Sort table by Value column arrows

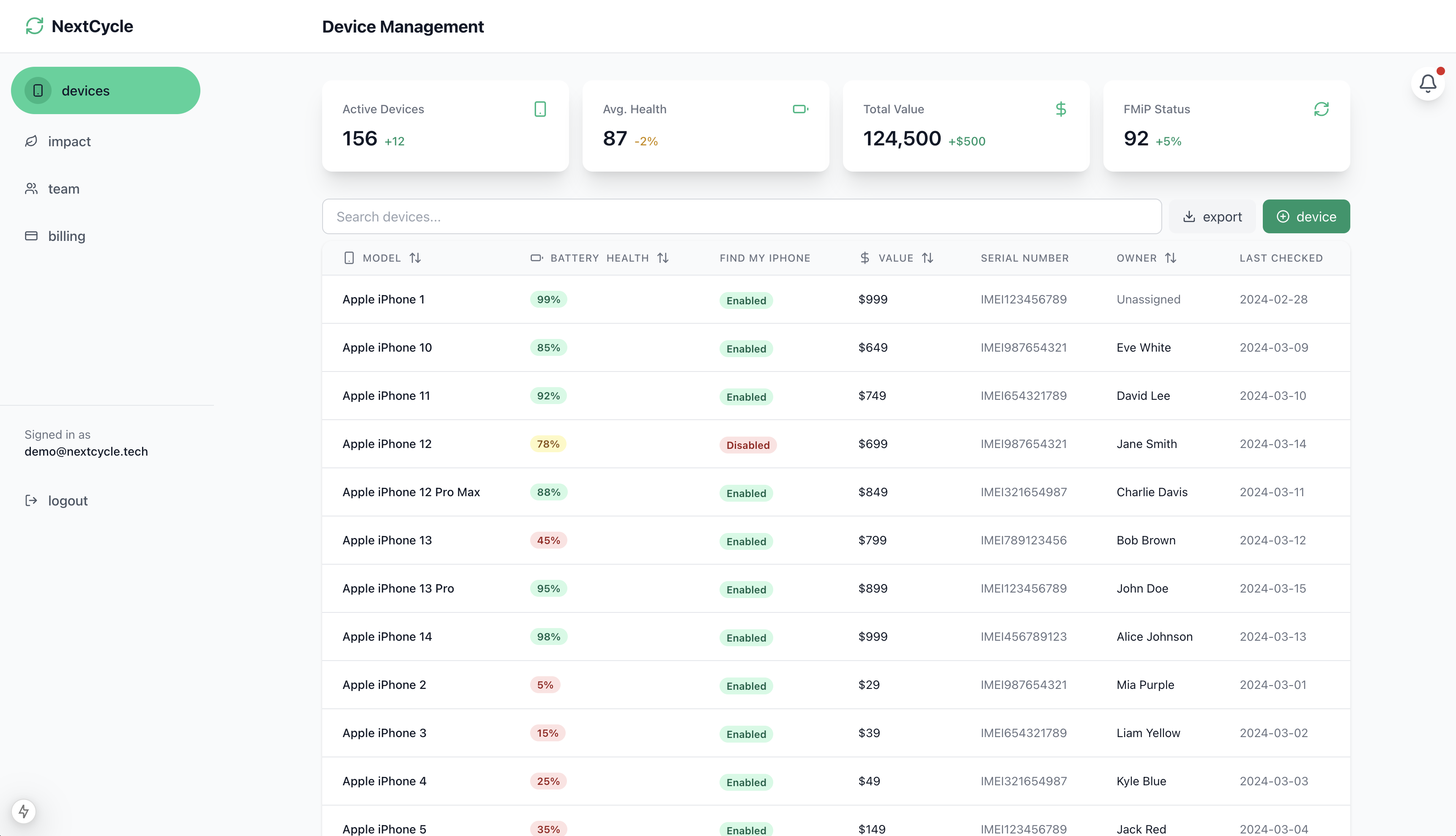[928, 258]
